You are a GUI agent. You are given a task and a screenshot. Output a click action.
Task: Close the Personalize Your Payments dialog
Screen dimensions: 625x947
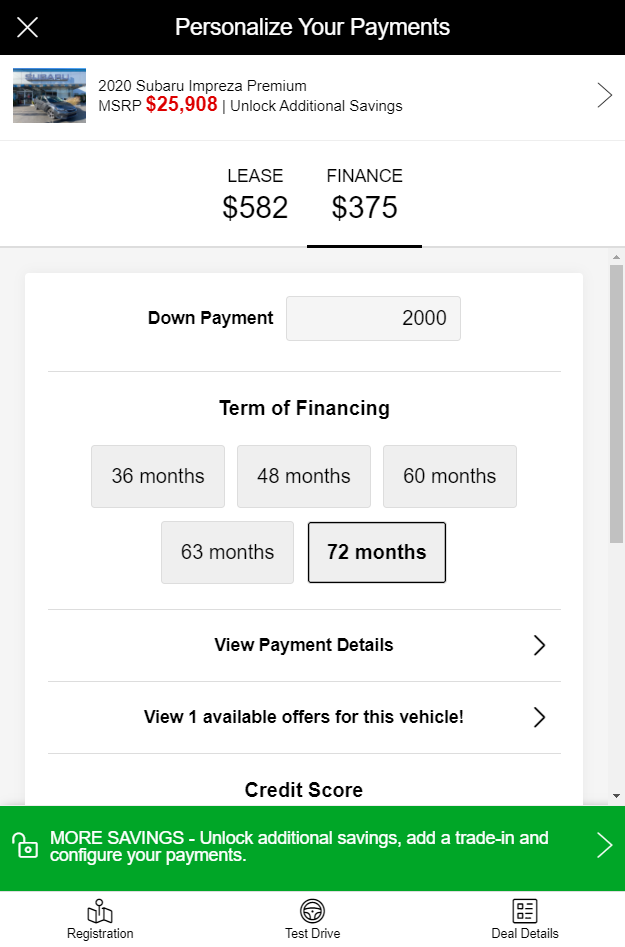pos(27,27)
